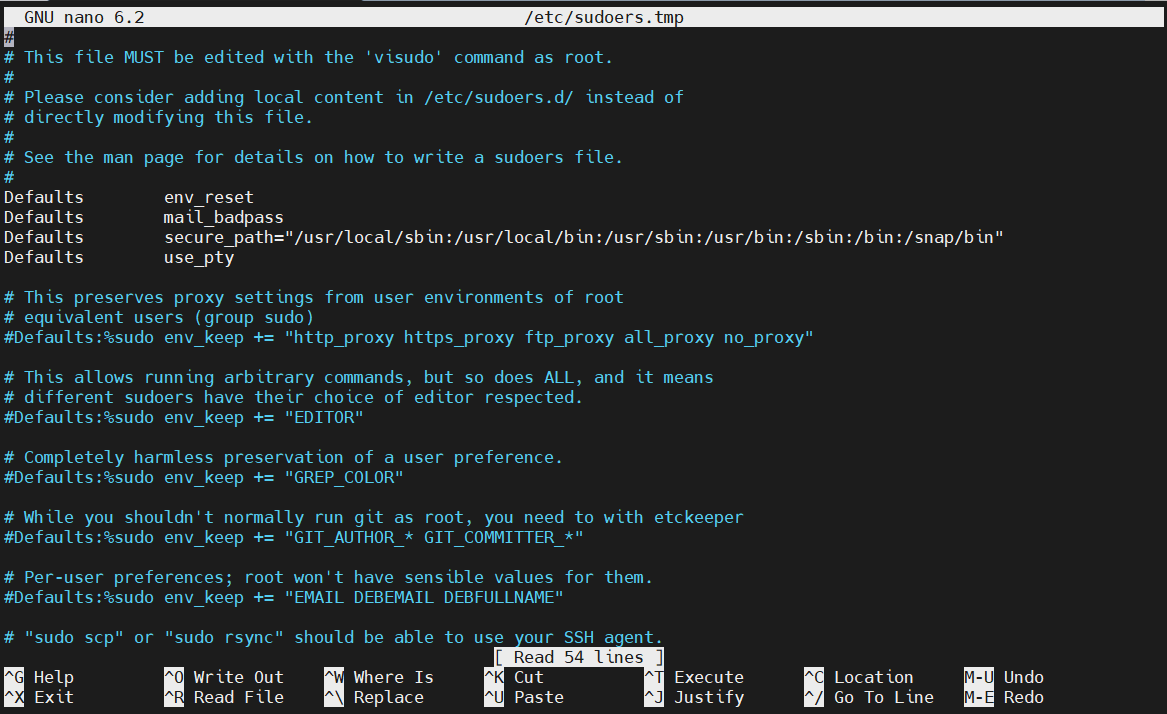
Task: Open the Where Is search prompt
Action: click(x=380, y=677)
